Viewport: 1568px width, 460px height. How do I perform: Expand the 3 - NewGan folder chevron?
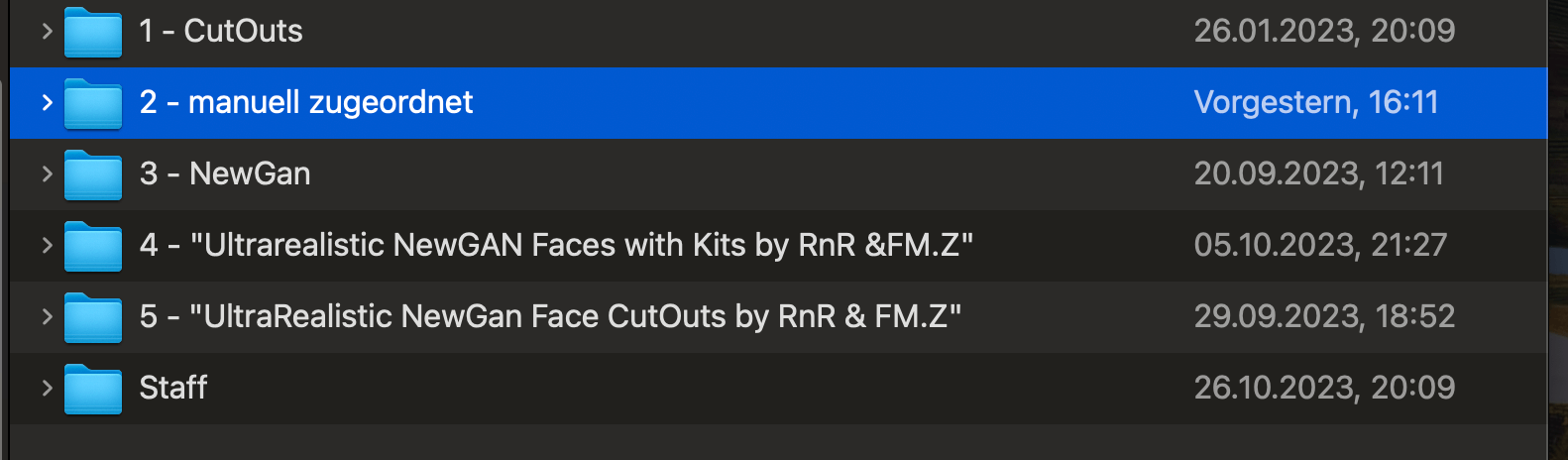tap(47, 173)
